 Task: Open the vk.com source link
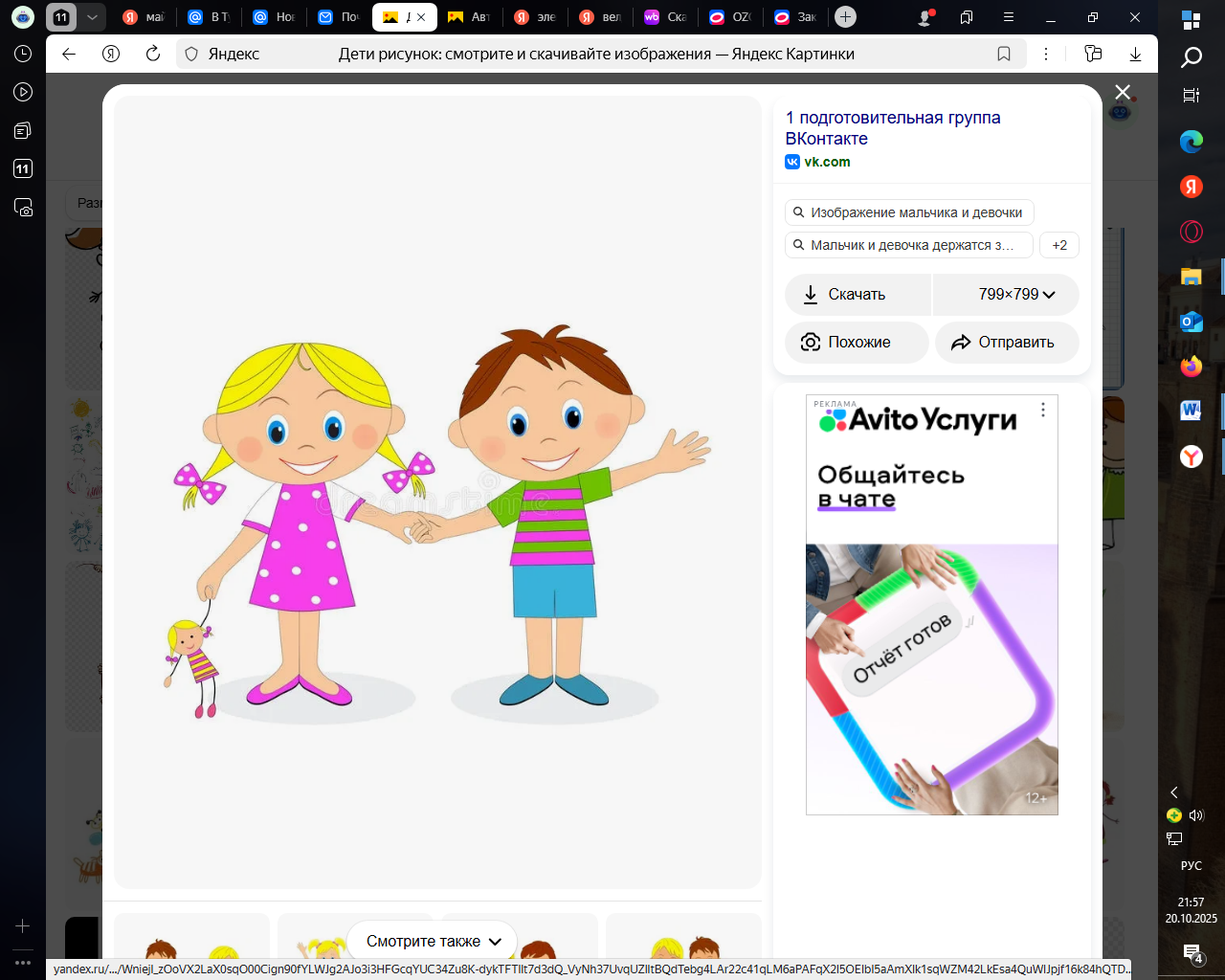click(x=827, y=162)
